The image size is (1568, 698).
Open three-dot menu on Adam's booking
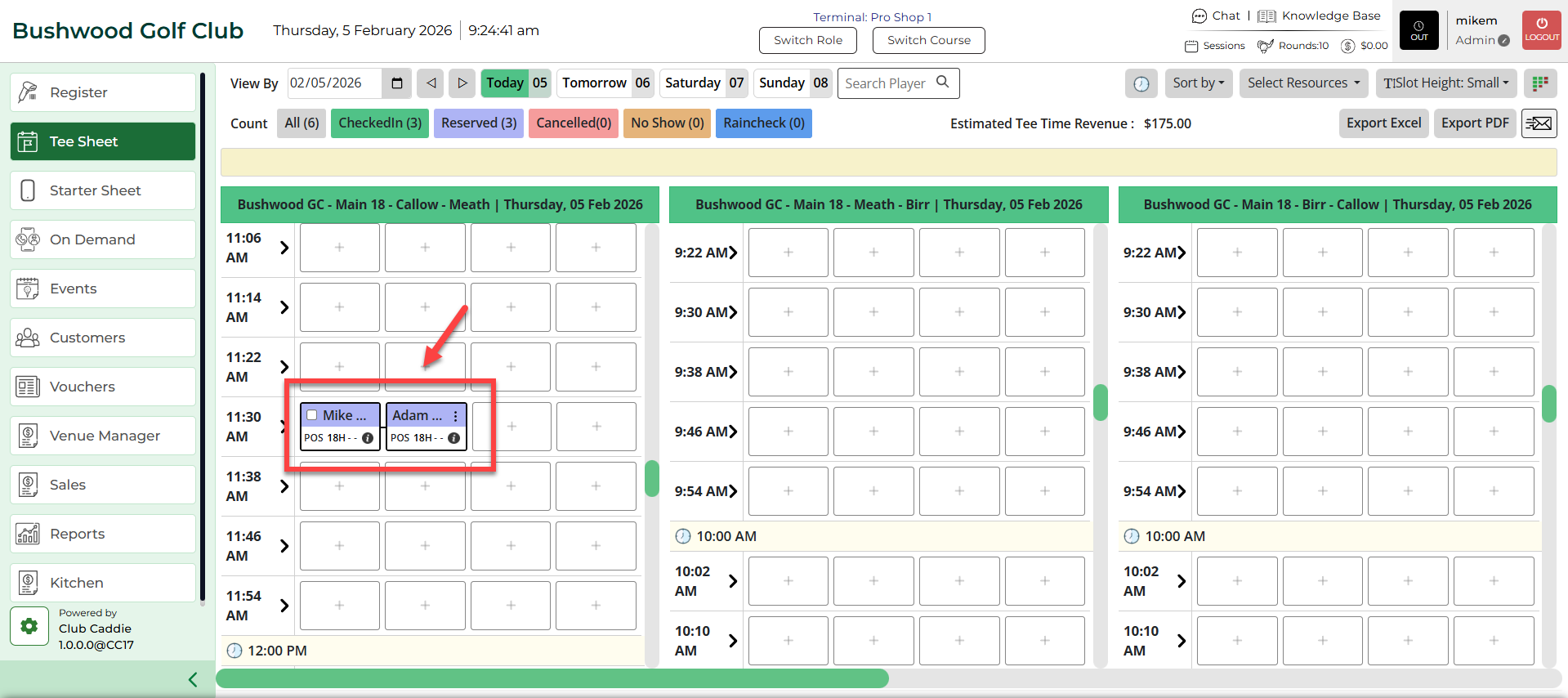[x=456, y=416]
